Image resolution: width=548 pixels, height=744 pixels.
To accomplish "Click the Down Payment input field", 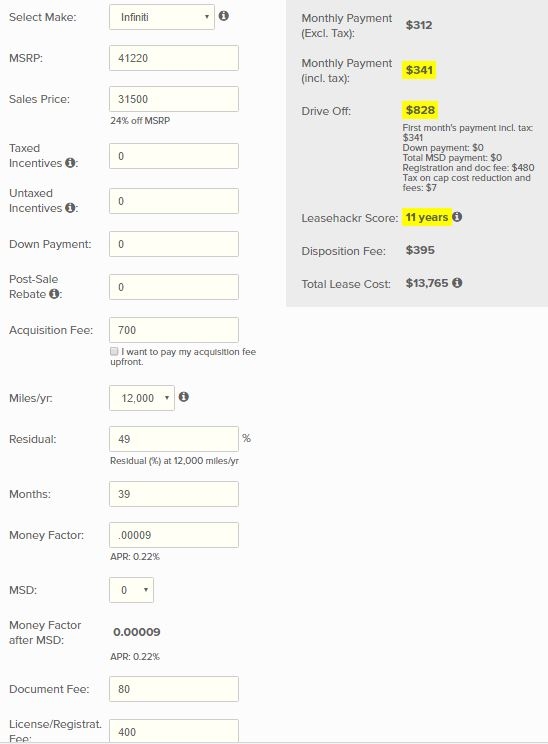I will pos(174,244).
